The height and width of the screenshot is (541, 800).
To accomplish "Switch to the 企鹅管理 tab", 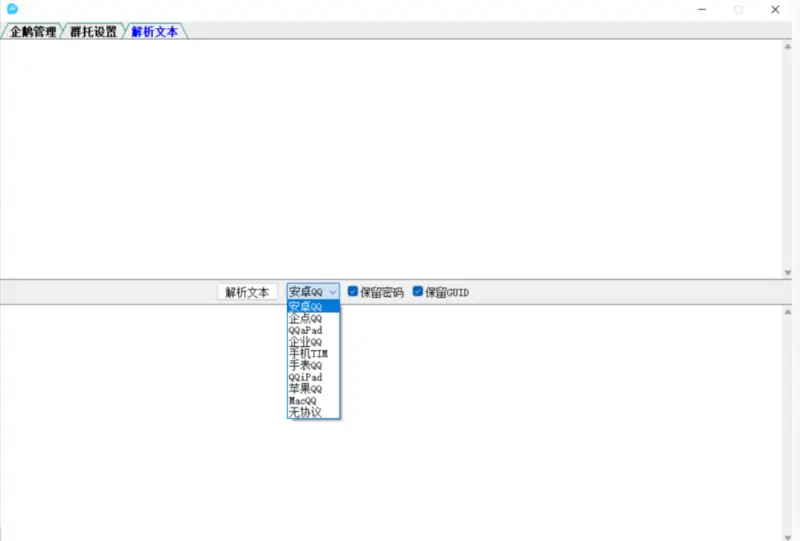I will (33, 32).
